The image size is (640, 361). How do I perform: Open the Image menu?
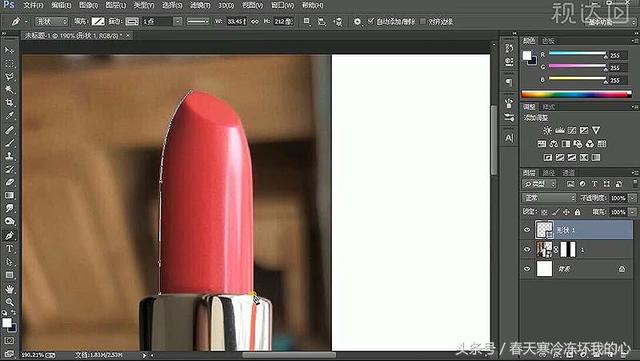(89, 5)
